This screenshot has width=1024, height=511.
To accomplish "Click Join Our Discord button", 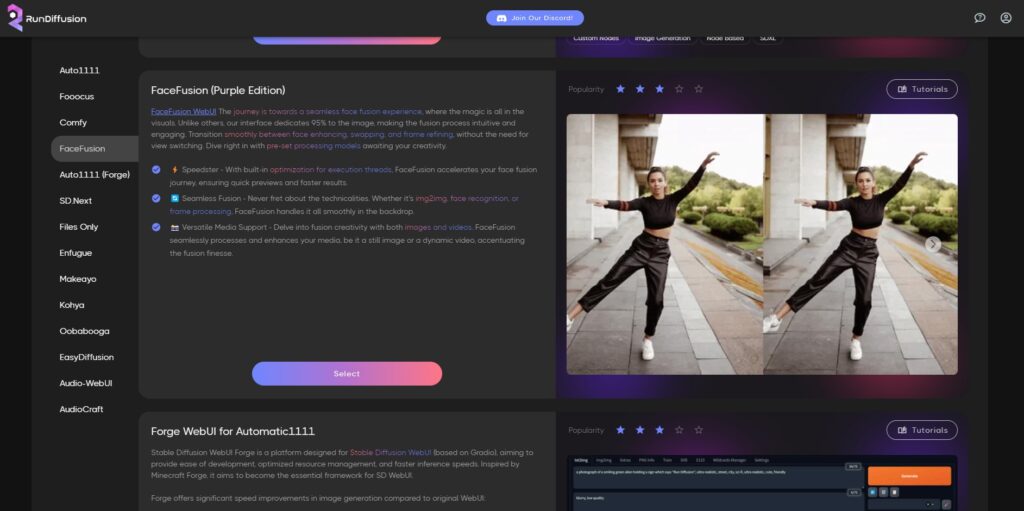I will (535, 18).
